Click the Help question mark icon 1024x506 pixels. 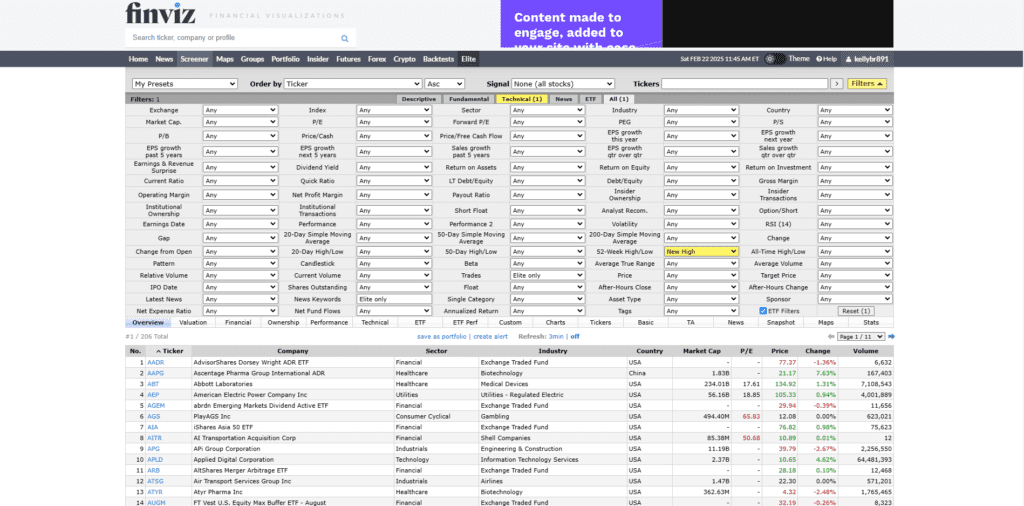(x=818, y=59)
